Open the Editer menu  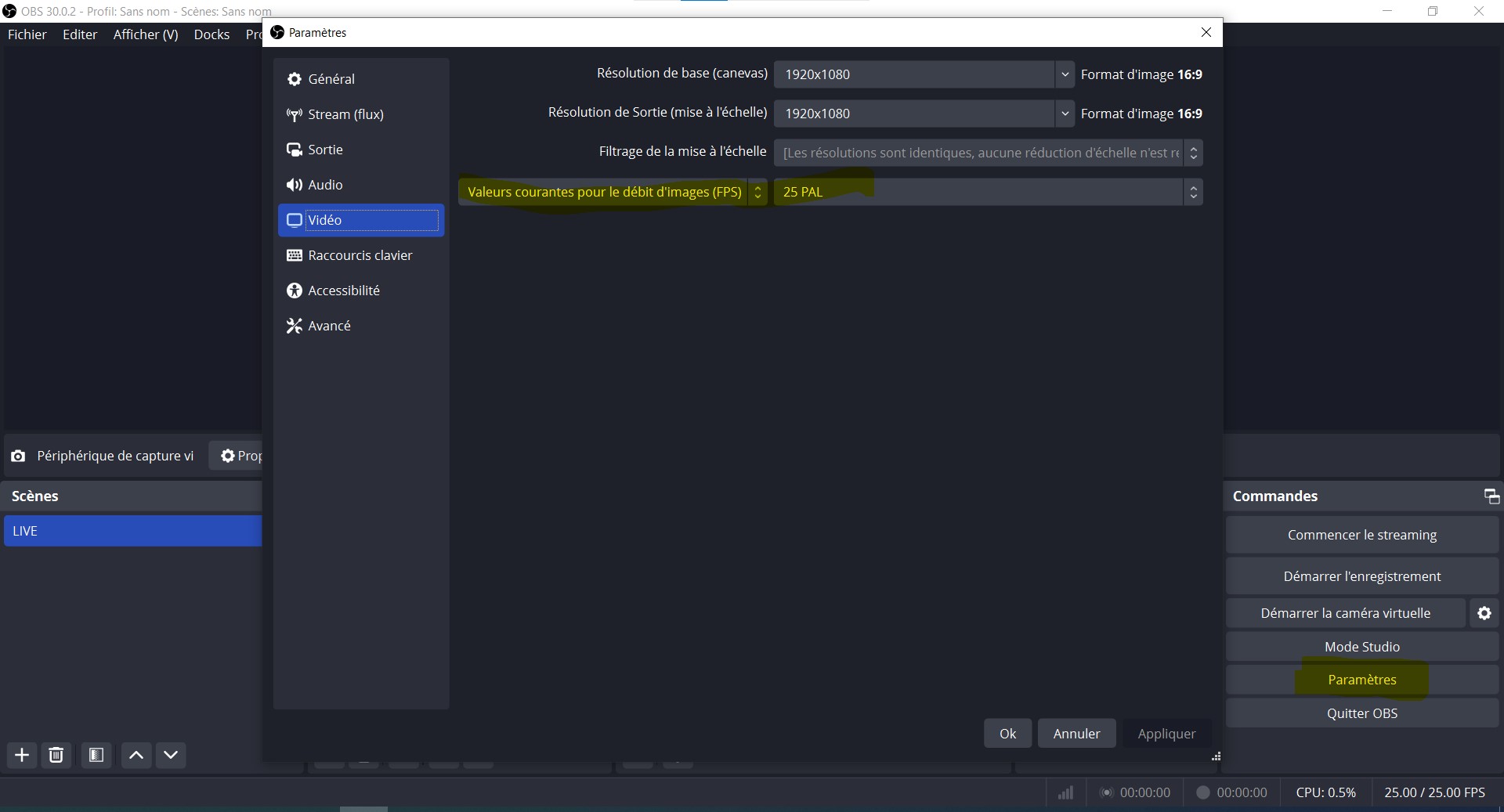pos(80,34)
